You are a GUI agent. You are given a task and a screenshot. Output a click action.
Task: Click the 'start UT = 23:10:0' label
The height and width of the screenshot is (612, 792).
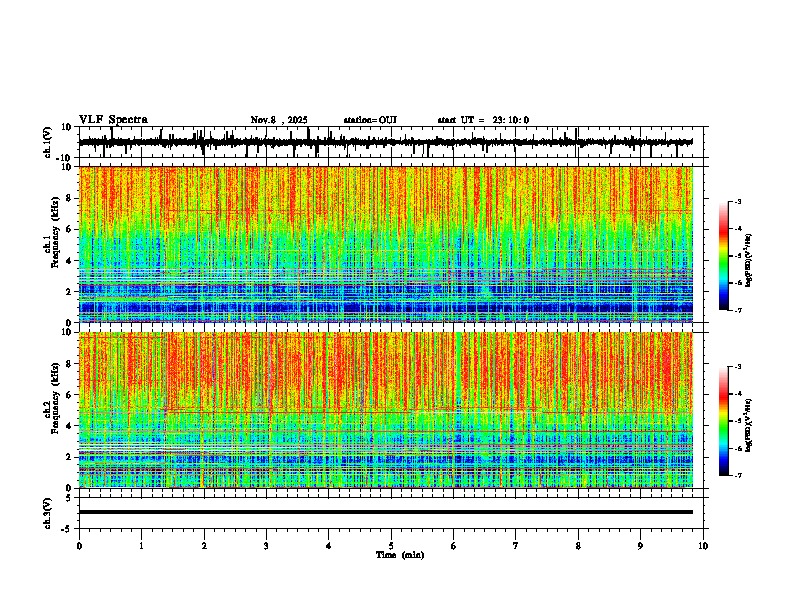(483, 120)
